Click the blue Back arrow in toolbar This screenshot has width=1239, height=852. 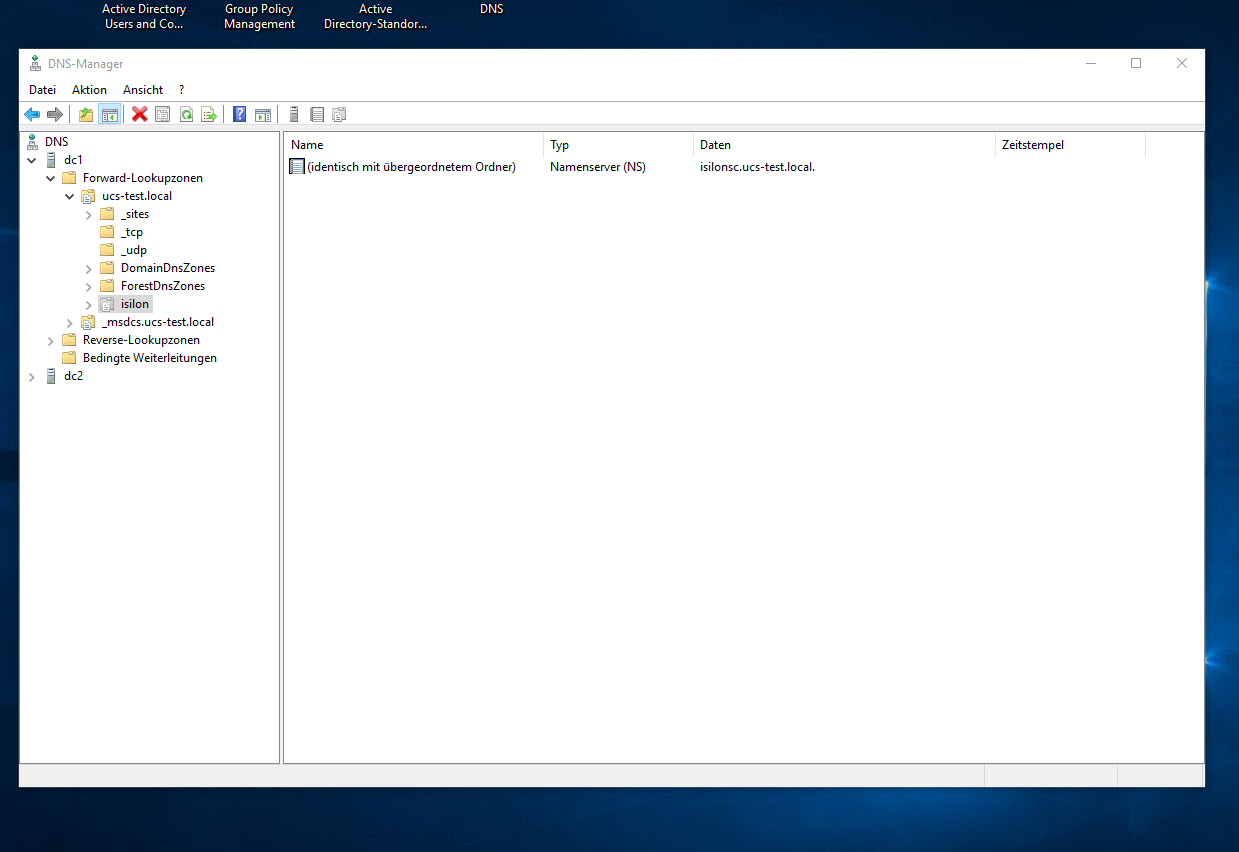coord(32,115)
